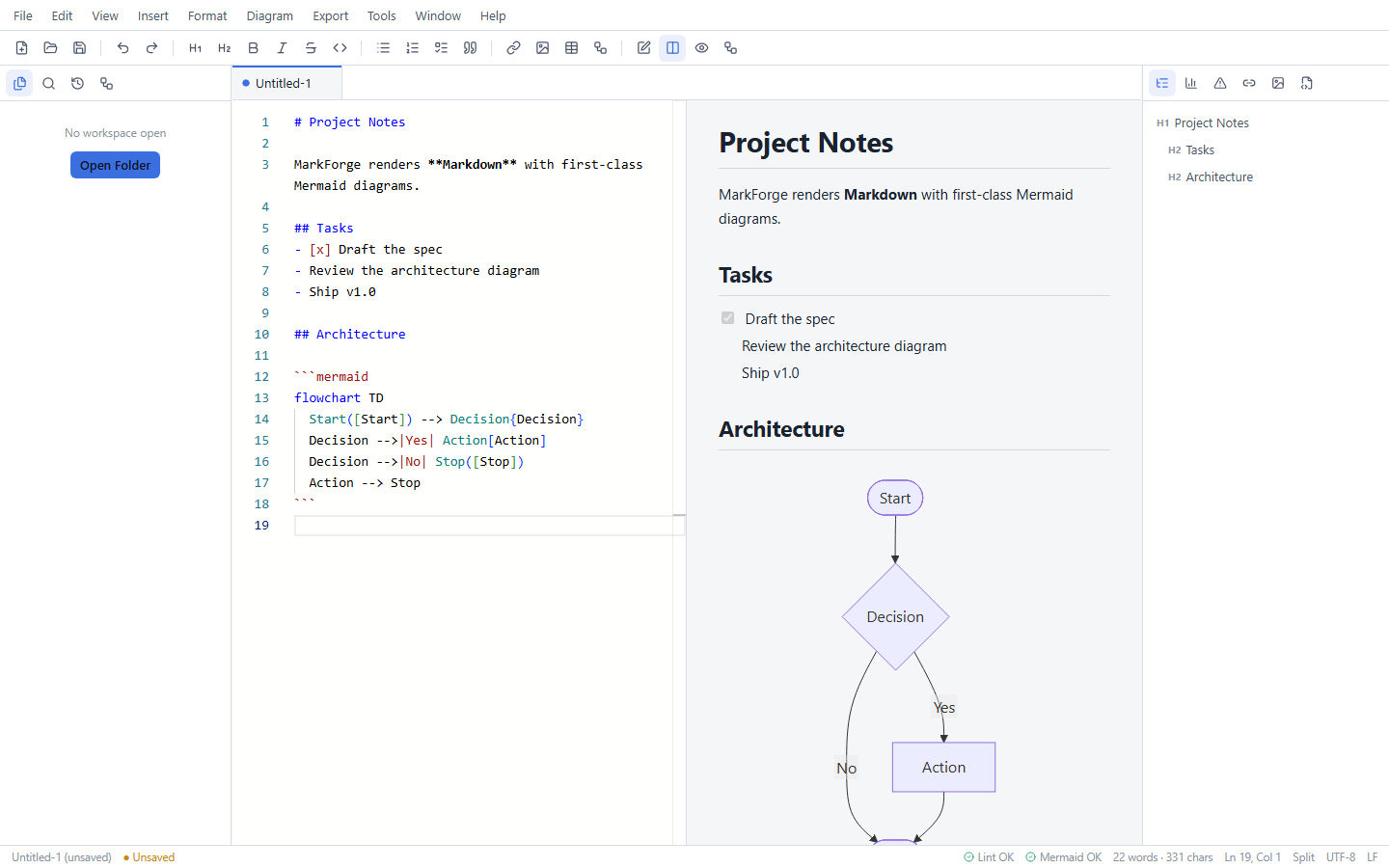Click the UTF-8 encoding in the status bar
The width and height of the screenshot is (1389, 868).
[x=1341, y=857]
